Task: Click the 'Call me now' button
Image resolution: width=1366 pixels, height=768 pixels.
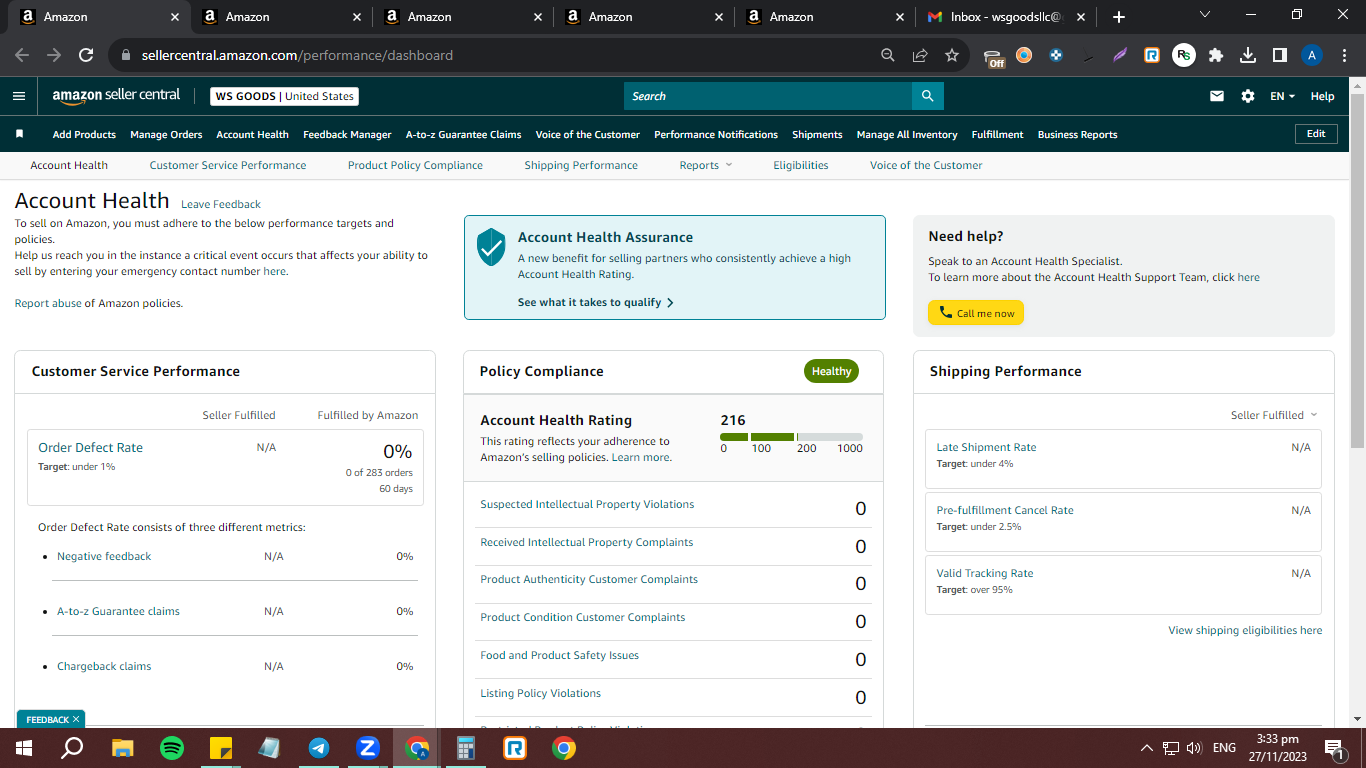Action: click(976, 313)
